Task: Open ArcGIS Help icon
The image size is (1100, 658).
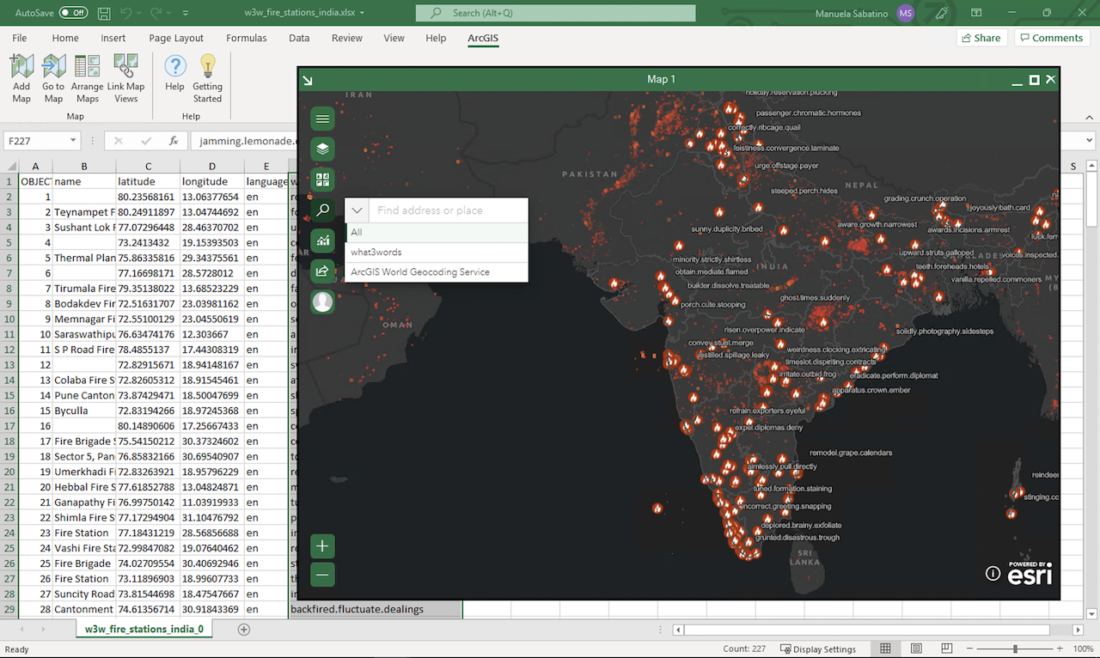Action: point(175,74)
